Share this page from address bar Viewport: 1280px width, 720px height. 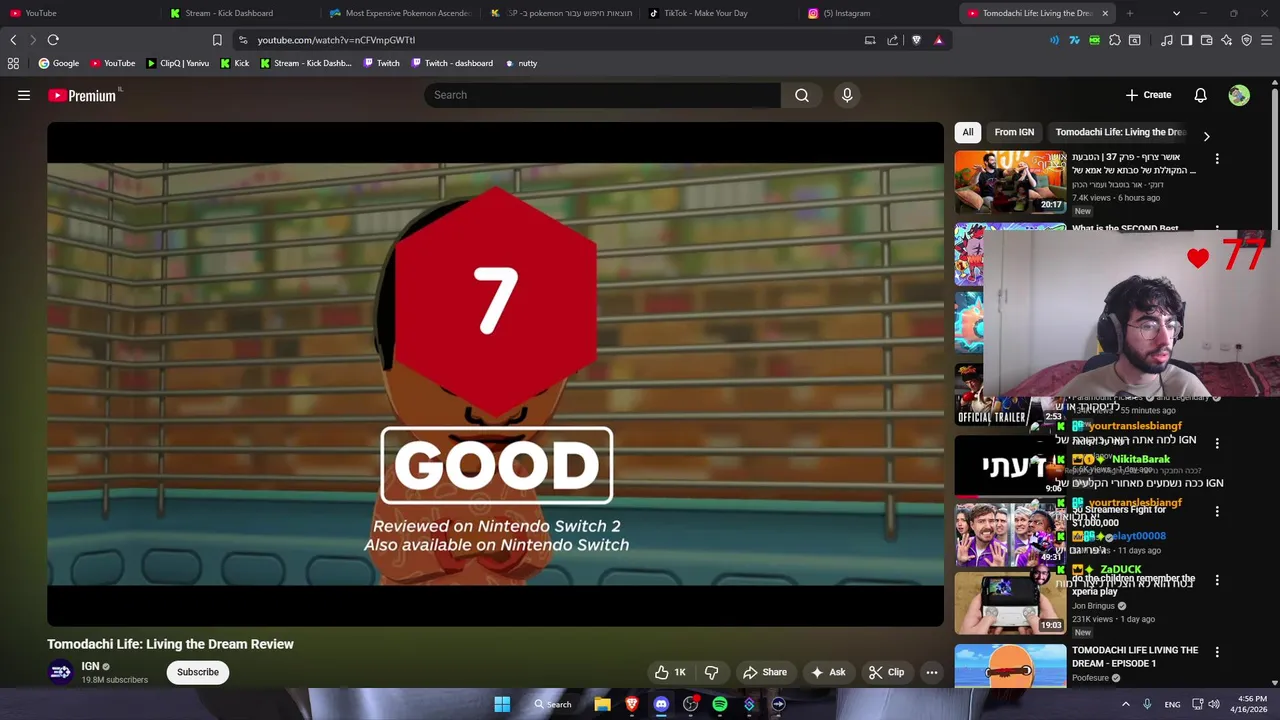(x=892, y=40)
